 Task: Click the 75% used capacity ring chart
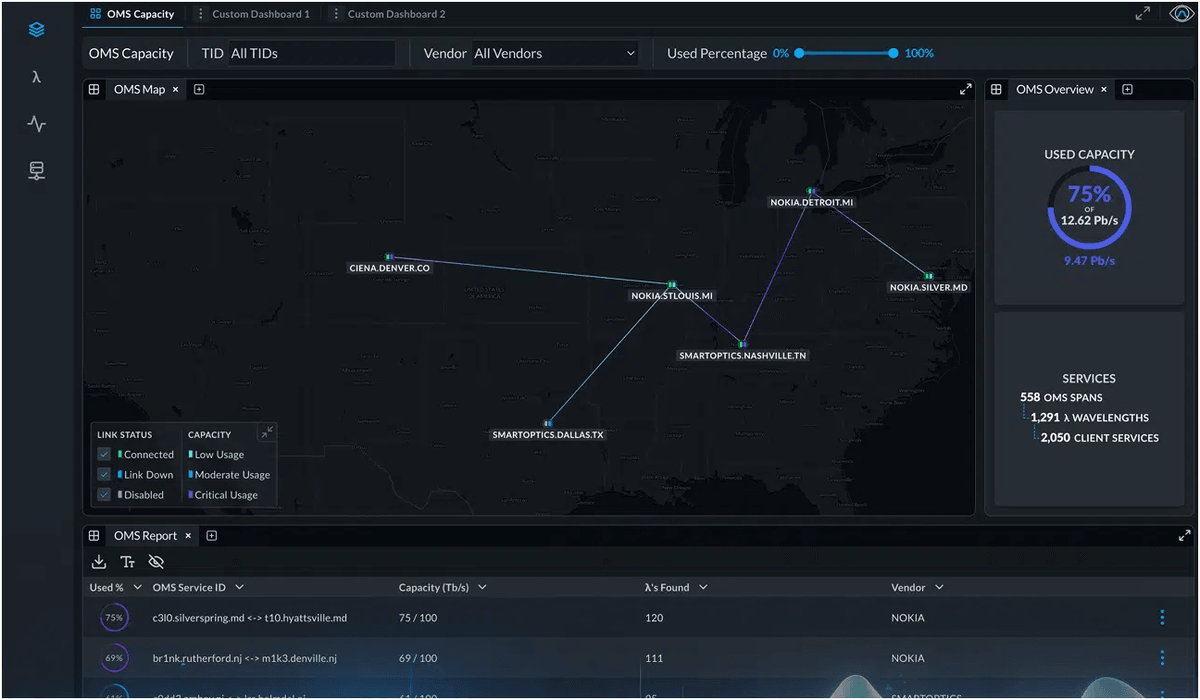(x=1089, y=208)
